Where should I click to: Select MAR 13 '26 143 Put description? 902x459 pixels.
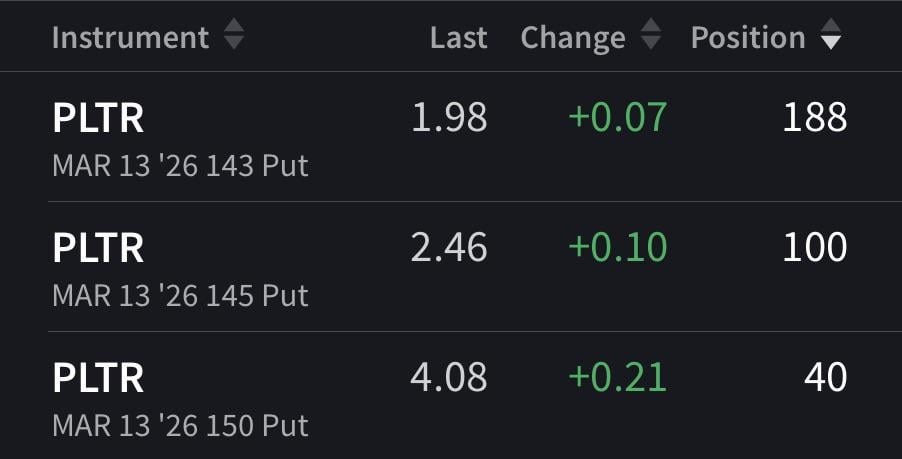(x=180, y=165)
